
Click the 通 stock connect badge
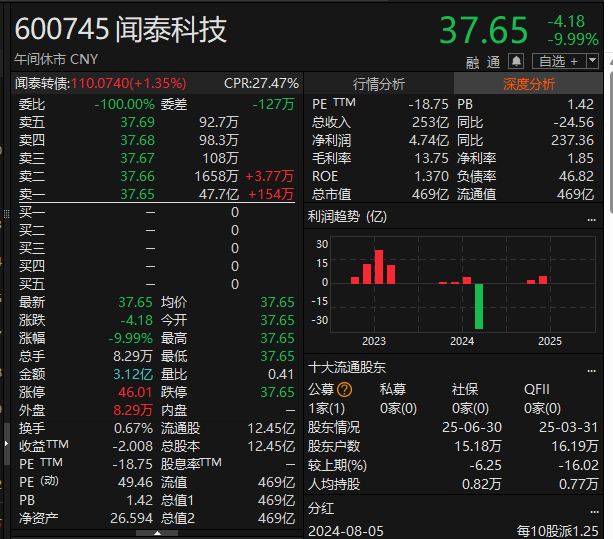coord(494,61)
